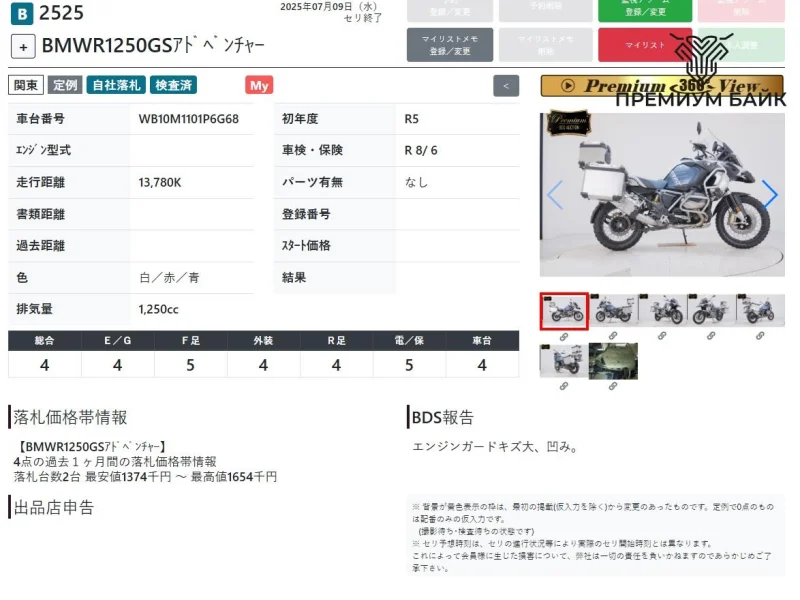Click the red マイリスト button
Screen dimensions: 800x600
tap(645, 45)
